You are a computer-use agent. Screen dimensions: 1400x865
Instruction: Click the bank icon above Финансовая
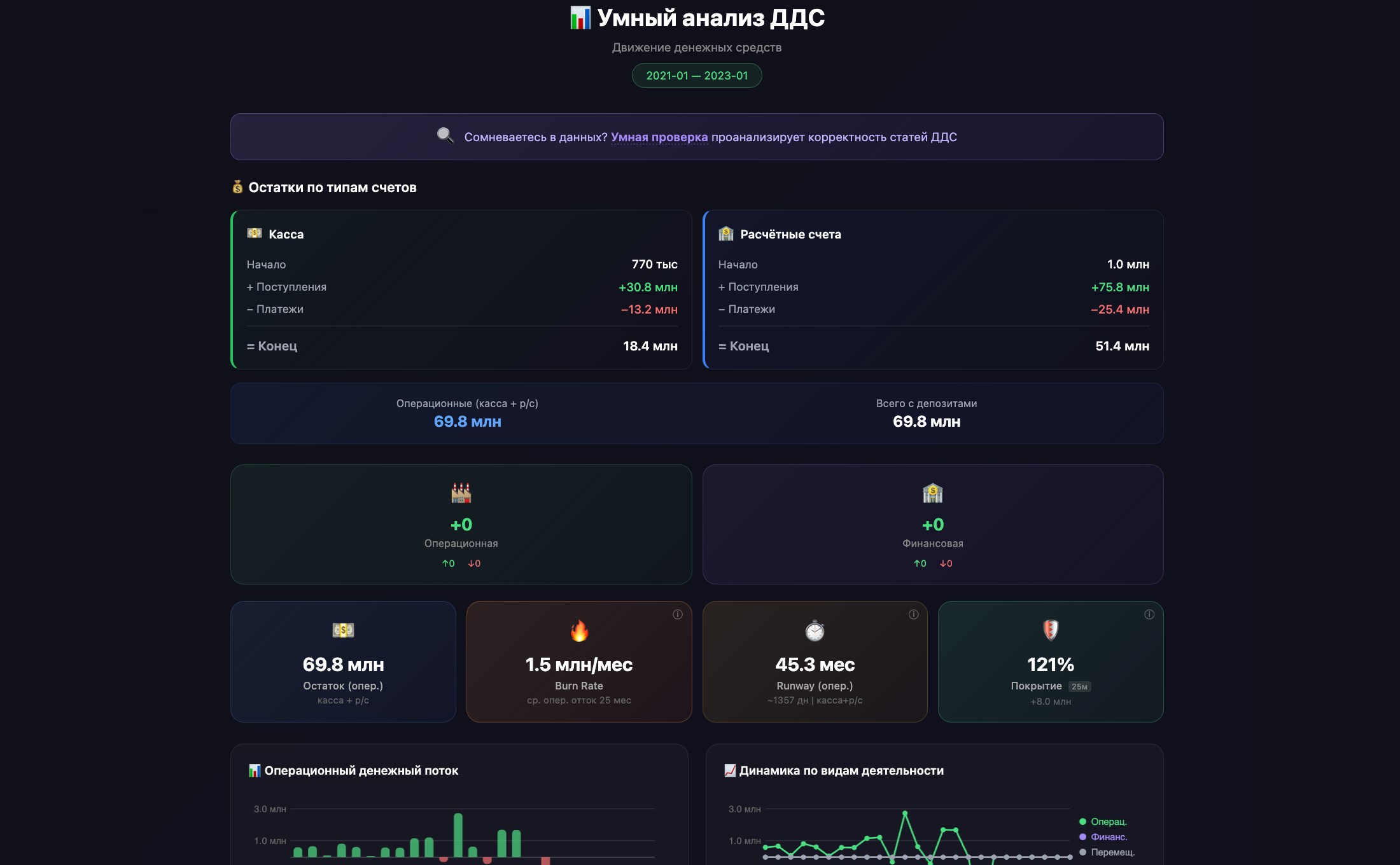point(932,493)
